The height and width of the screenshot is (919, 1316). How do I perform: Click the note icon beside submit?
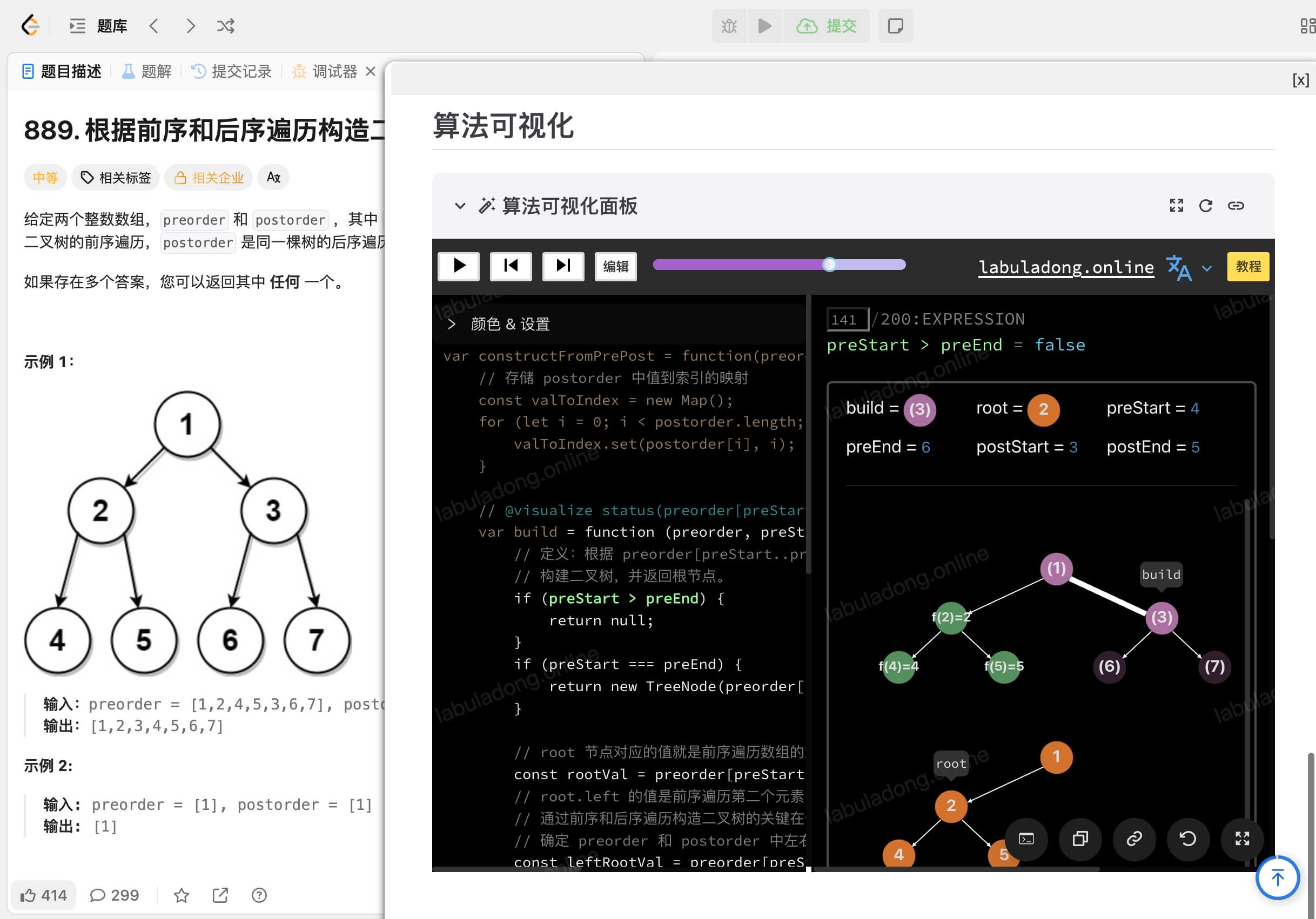pos(895,26)
